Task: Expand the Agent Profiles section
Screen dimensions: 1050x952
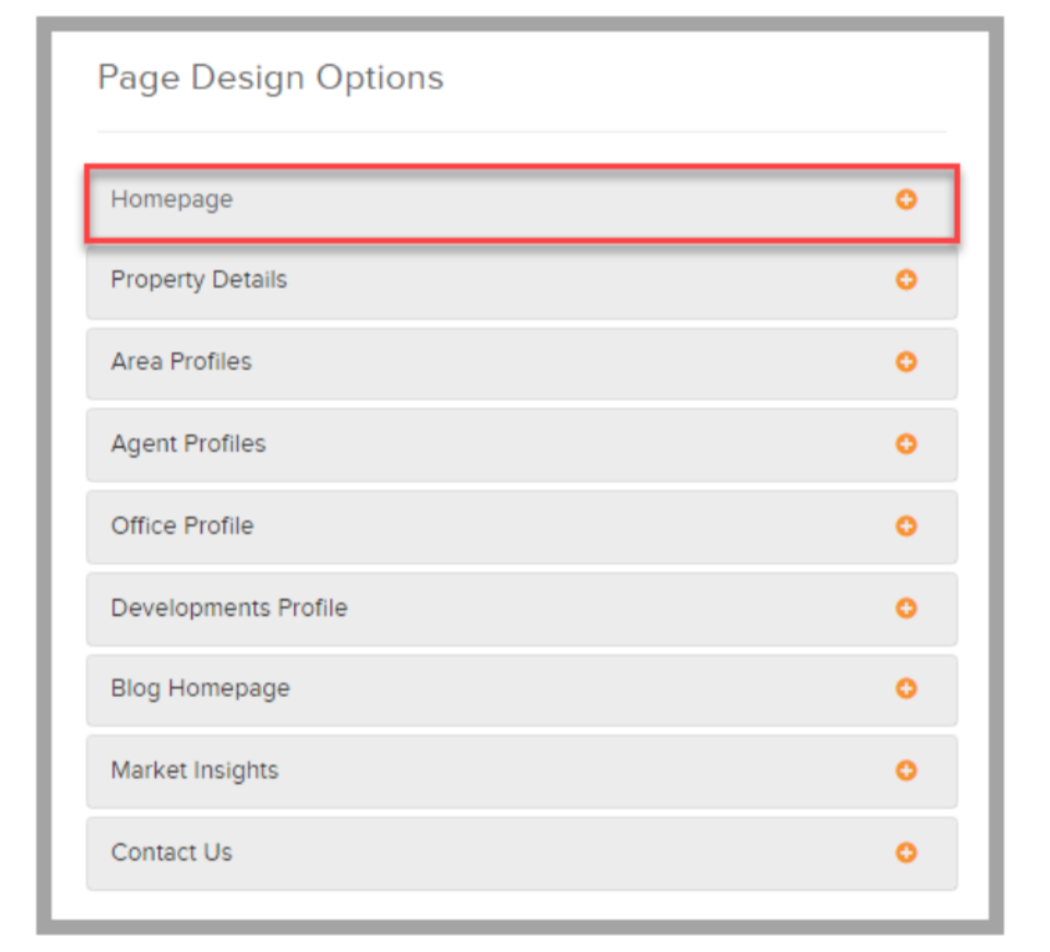Action: [522, 445]
